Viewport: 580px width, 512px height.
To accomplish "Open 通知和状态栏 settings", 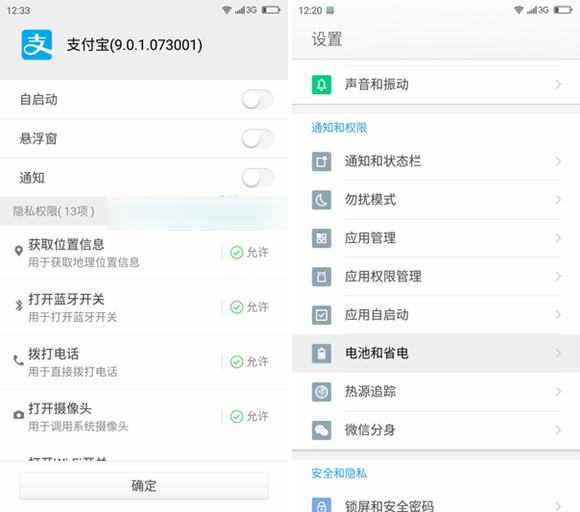I will (436, 161).
